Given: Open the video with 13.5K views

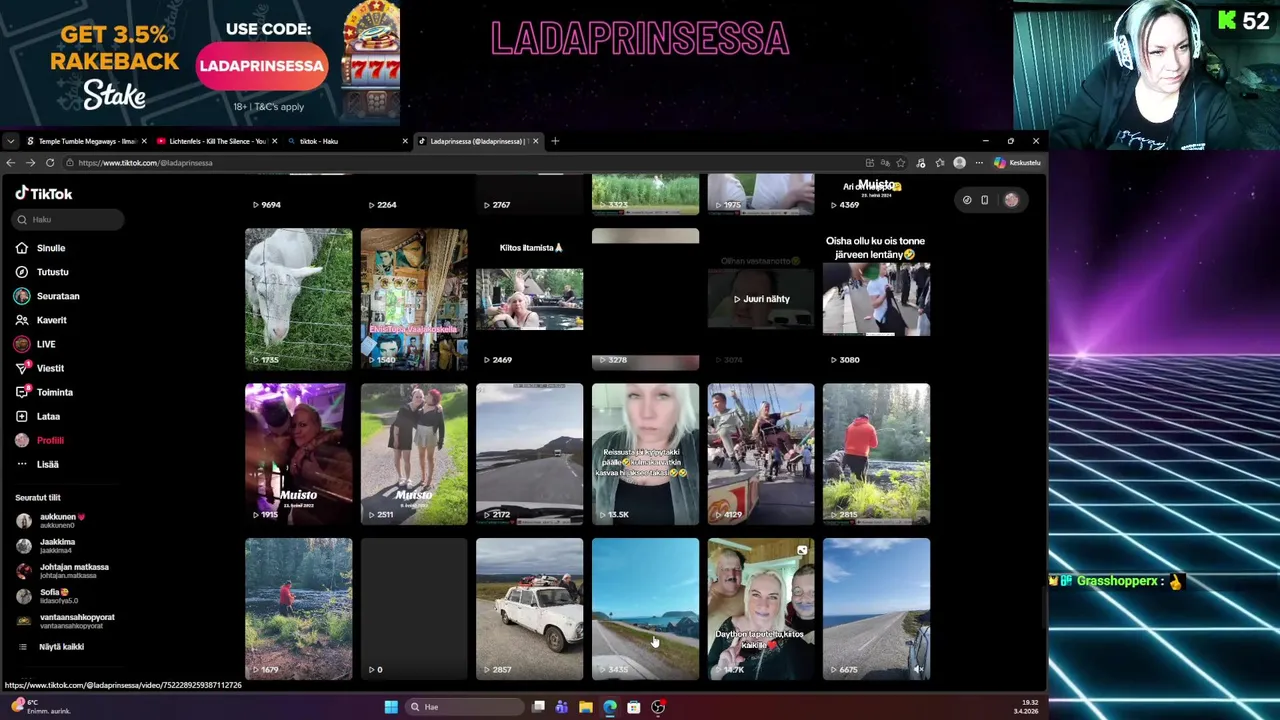Looking at the screenshot, I should tap(645, 454).
